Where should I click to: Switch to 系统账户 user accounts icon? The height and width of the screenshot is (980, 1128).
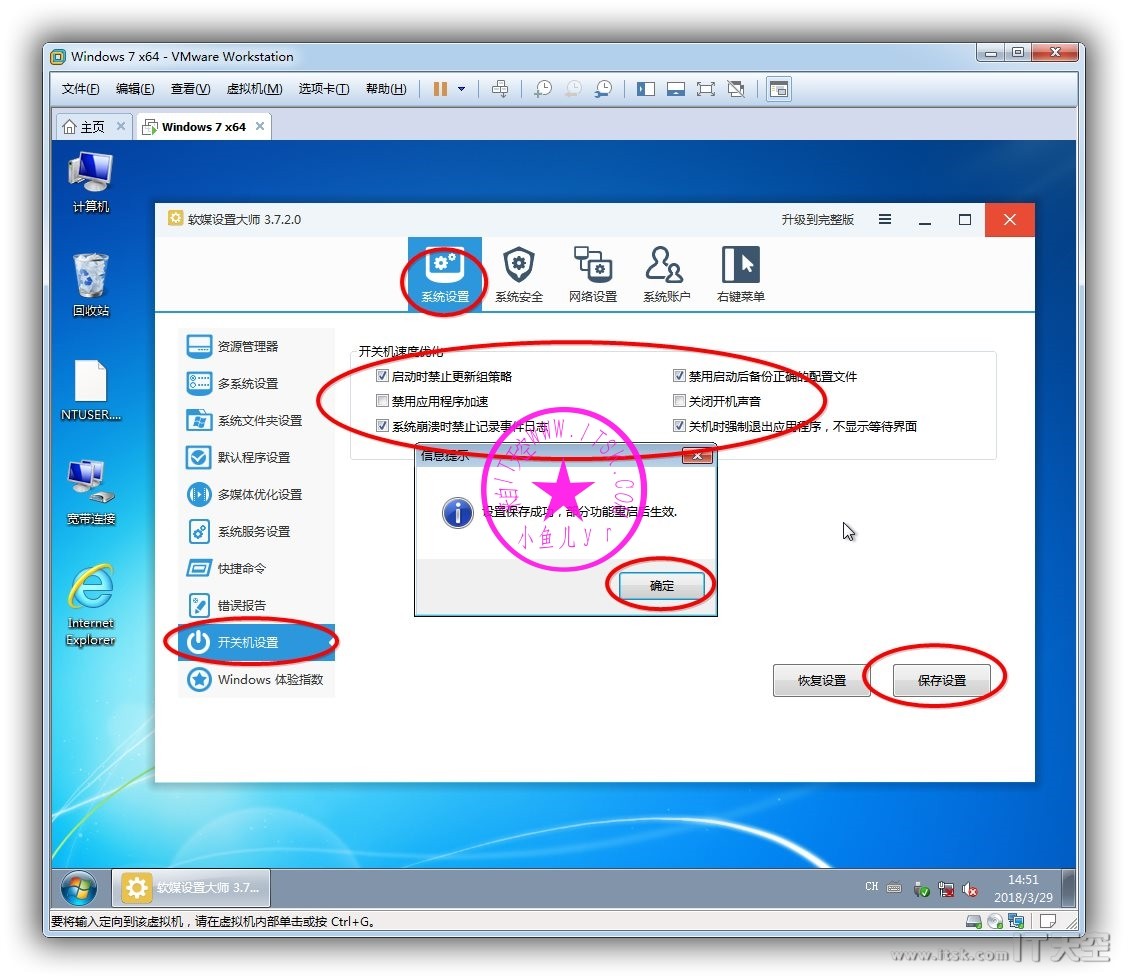tap(666, 275)
